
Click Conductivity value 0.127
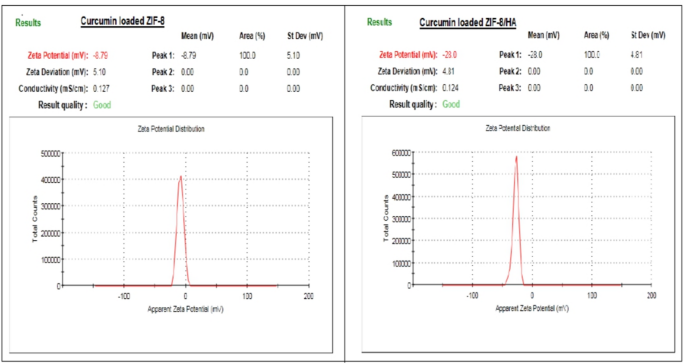(x=101, y=88)
